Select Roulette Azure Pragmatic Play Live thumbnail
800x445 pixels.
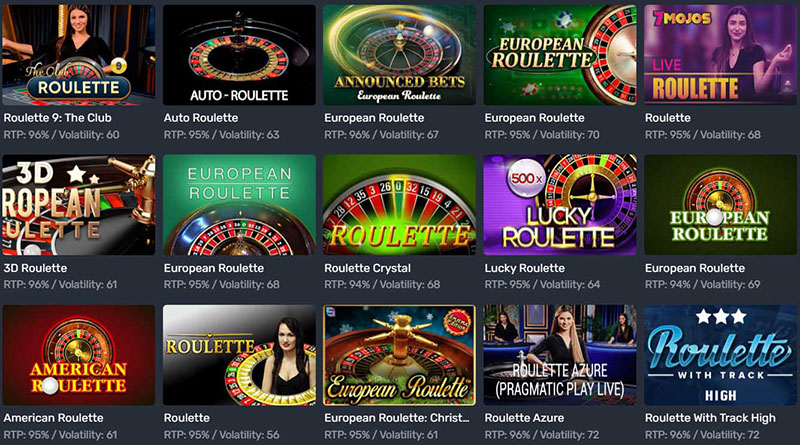tap(560, 355)
